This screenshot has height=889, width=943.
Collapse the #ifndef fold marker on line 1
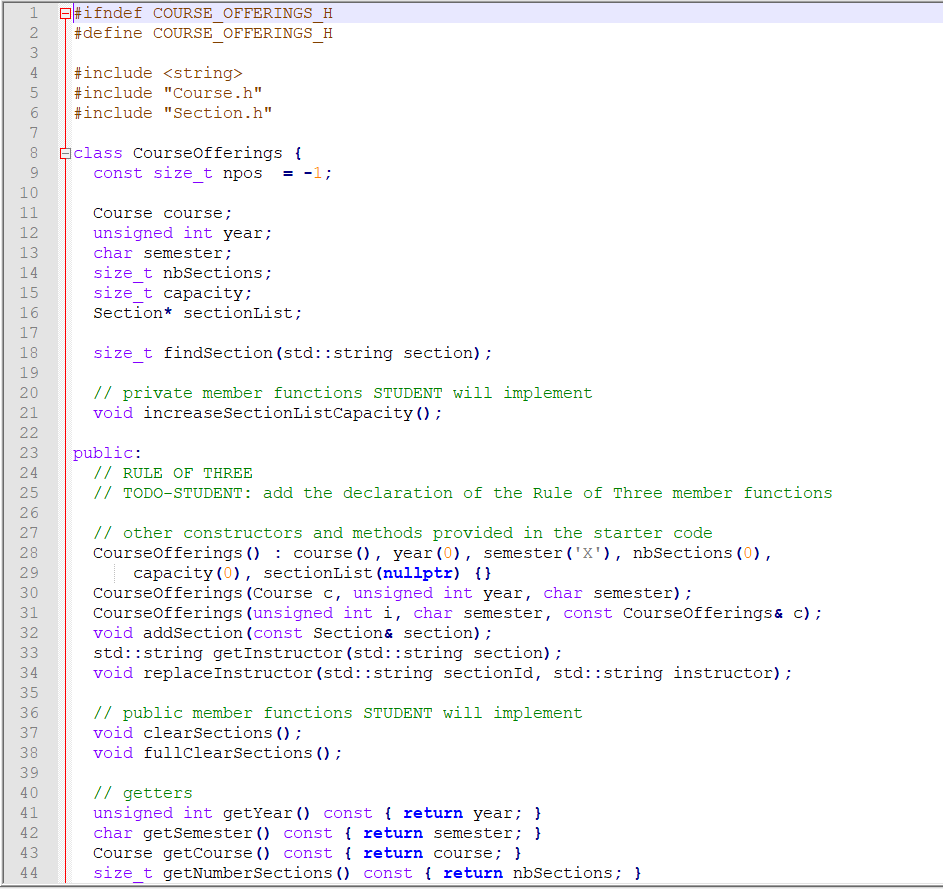tap(66, 13)
